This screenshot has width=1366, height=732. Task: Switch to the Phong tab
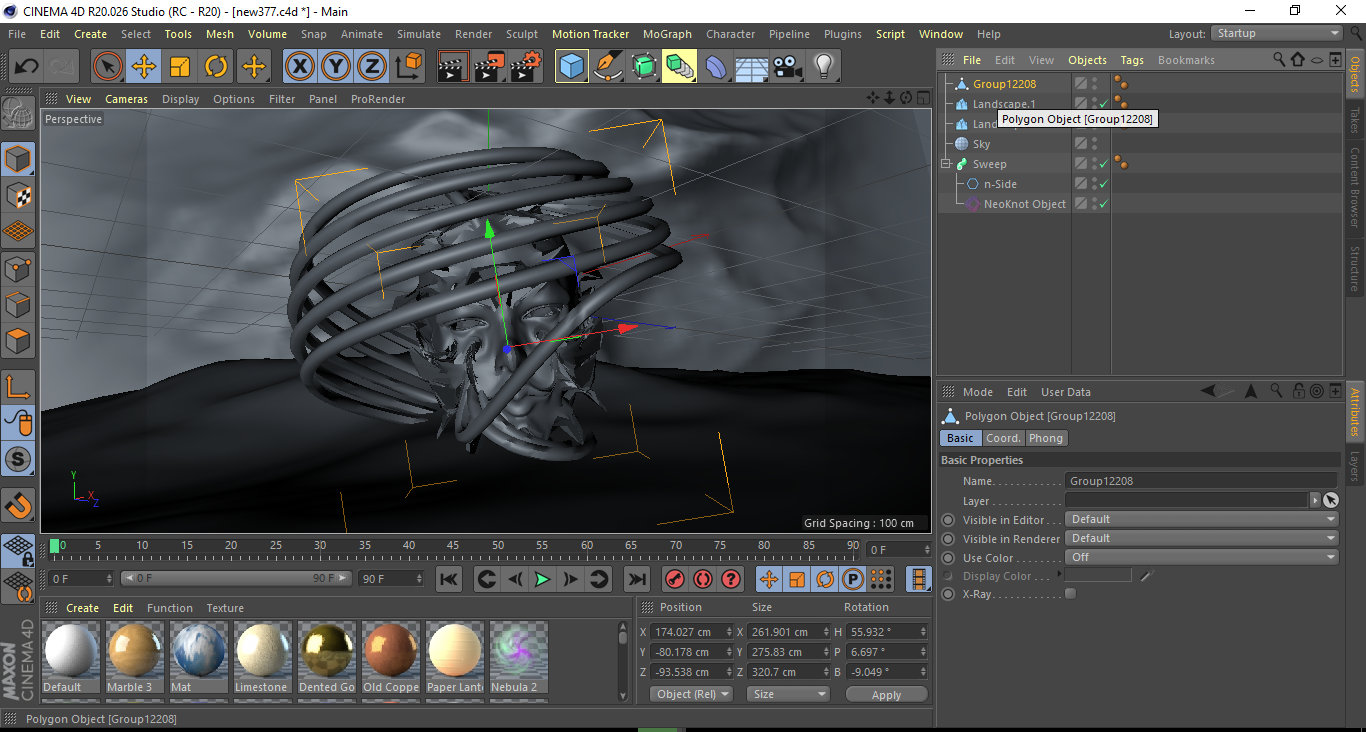tap(1046, 438)
